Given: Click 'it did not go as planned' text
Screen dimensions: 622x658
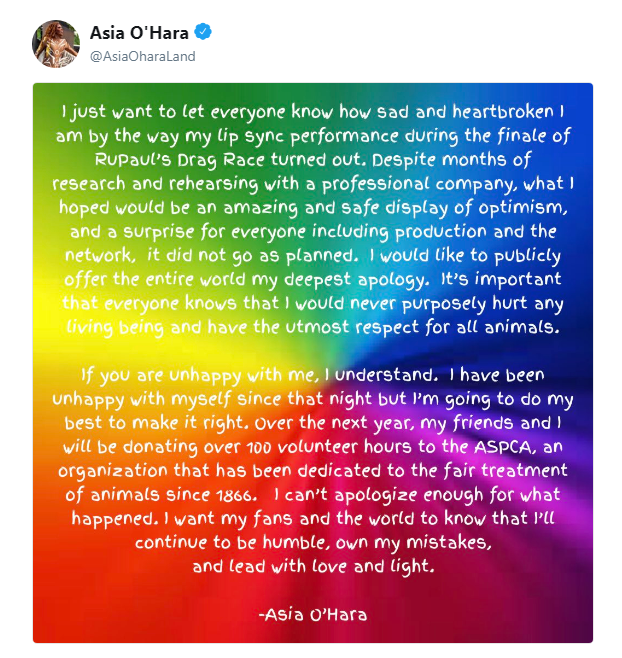Looking at the screenshot, I should [x=251, y=256].
